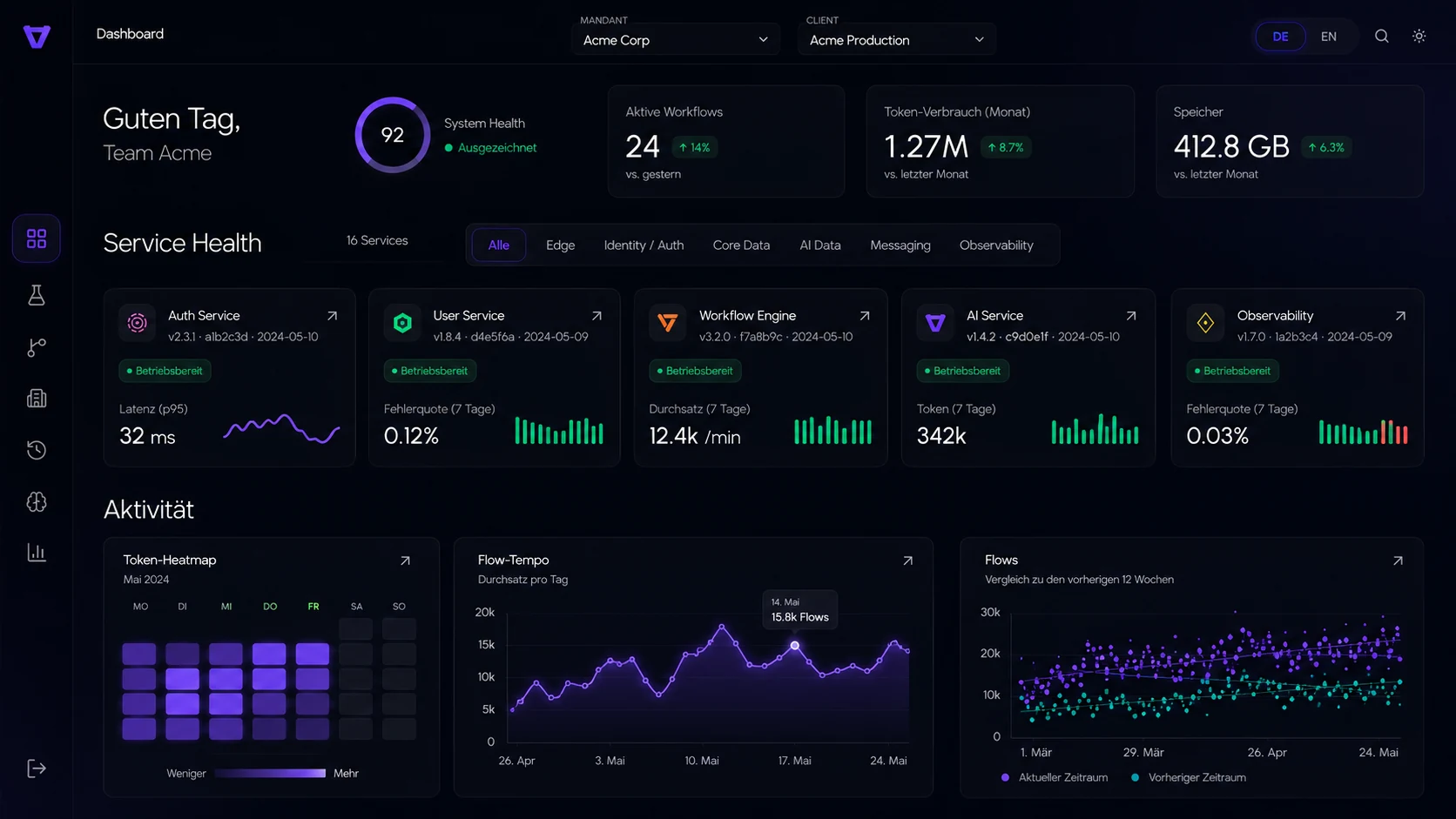This screenshot has width=1456, height=819.
Task: Open the Client dropdown Acme Production
Action: 897,40
